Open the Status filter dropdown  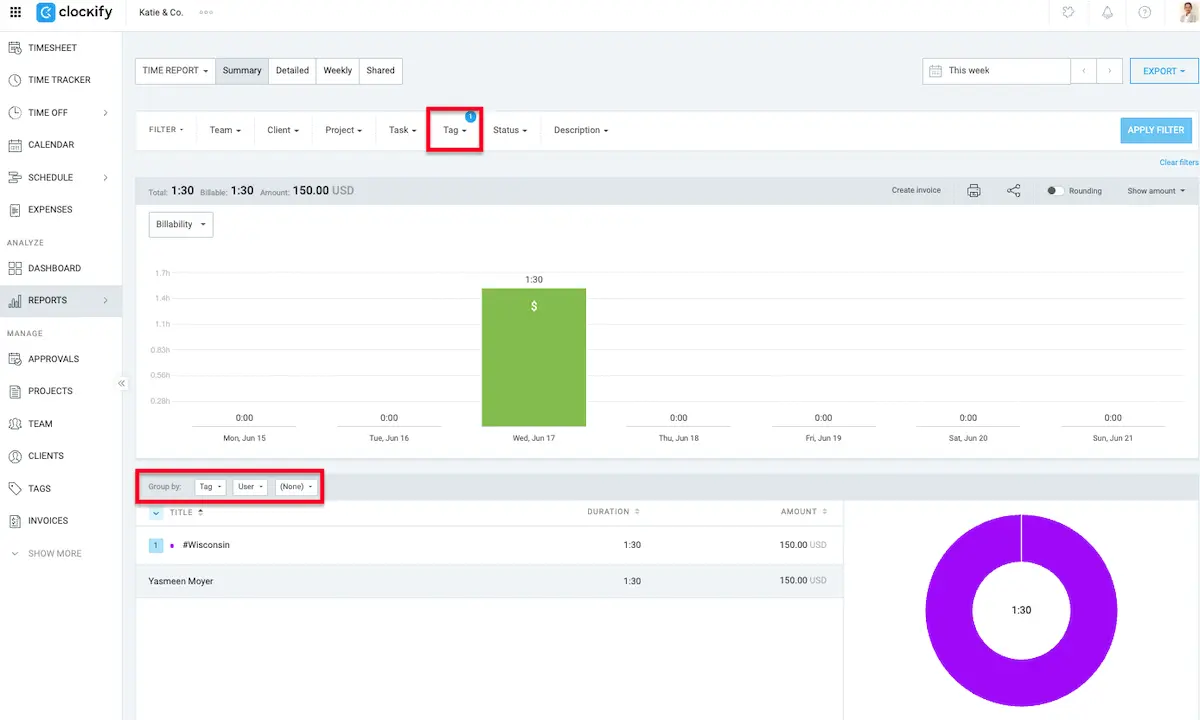click(x=510, y=130)
